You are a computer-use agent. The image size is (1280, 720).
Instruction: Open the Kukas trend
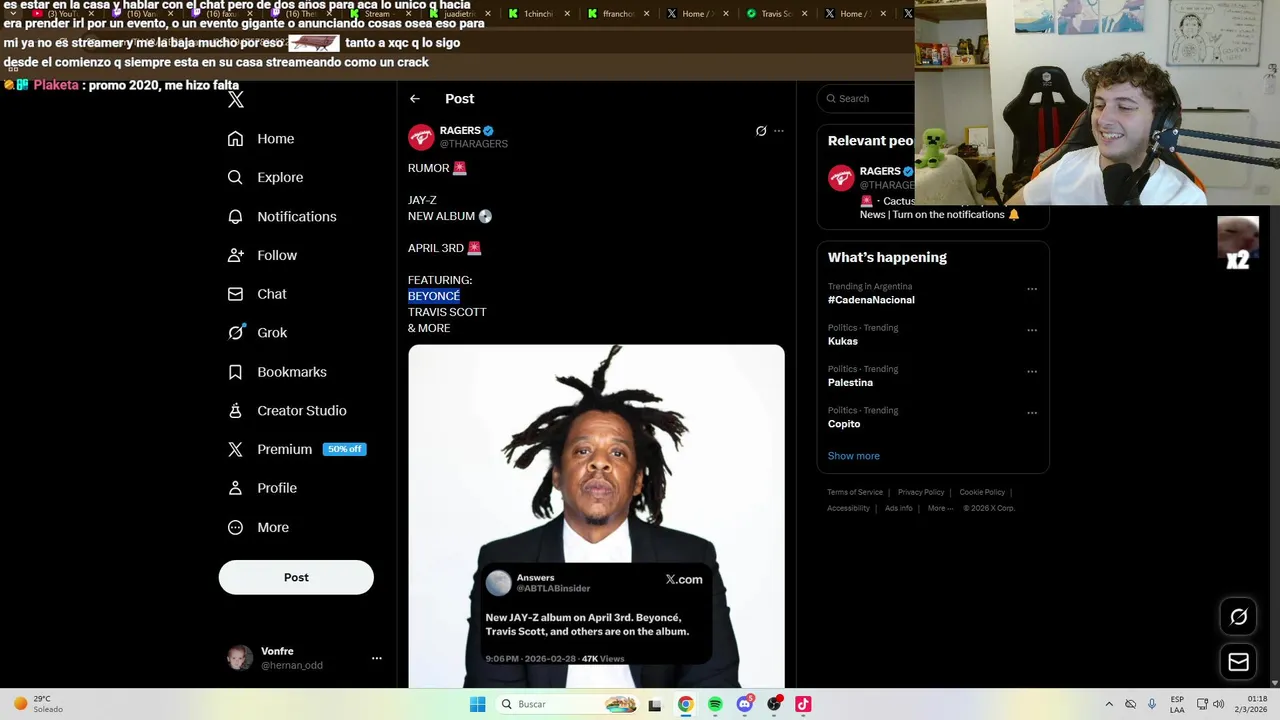tap(843, 341)
